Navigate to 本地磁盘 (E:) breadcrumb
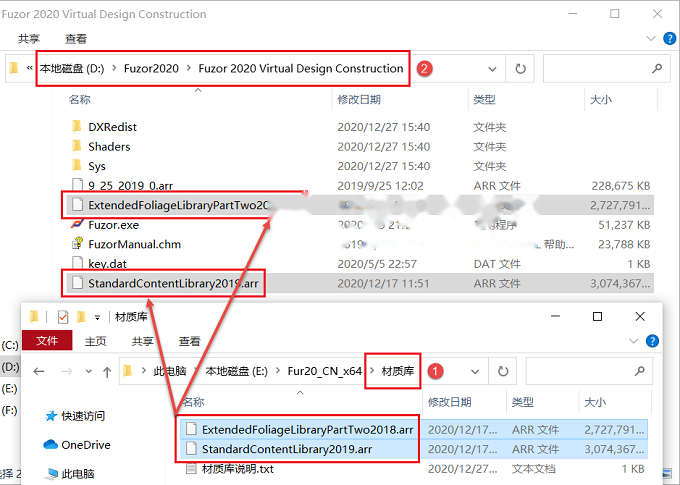This screenshot has width=680, height=485. 236,371
